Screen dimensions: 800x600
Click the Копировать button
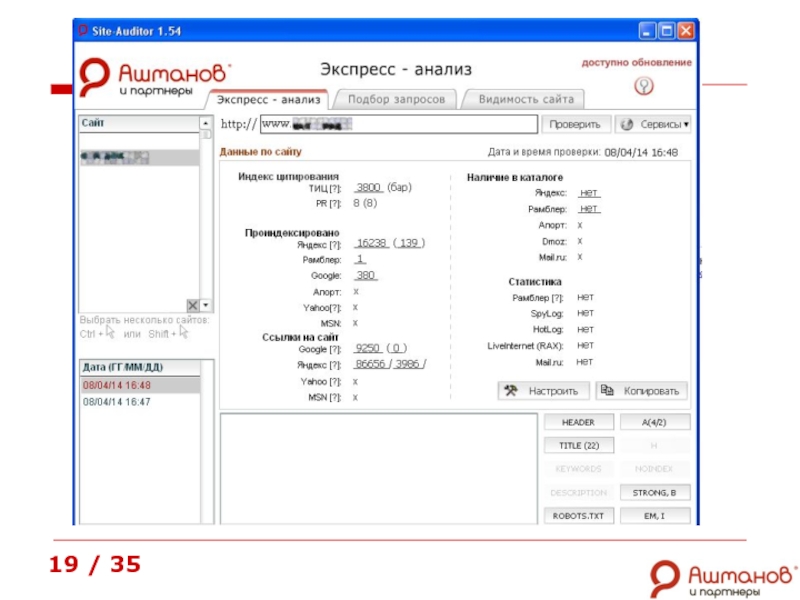641,391
